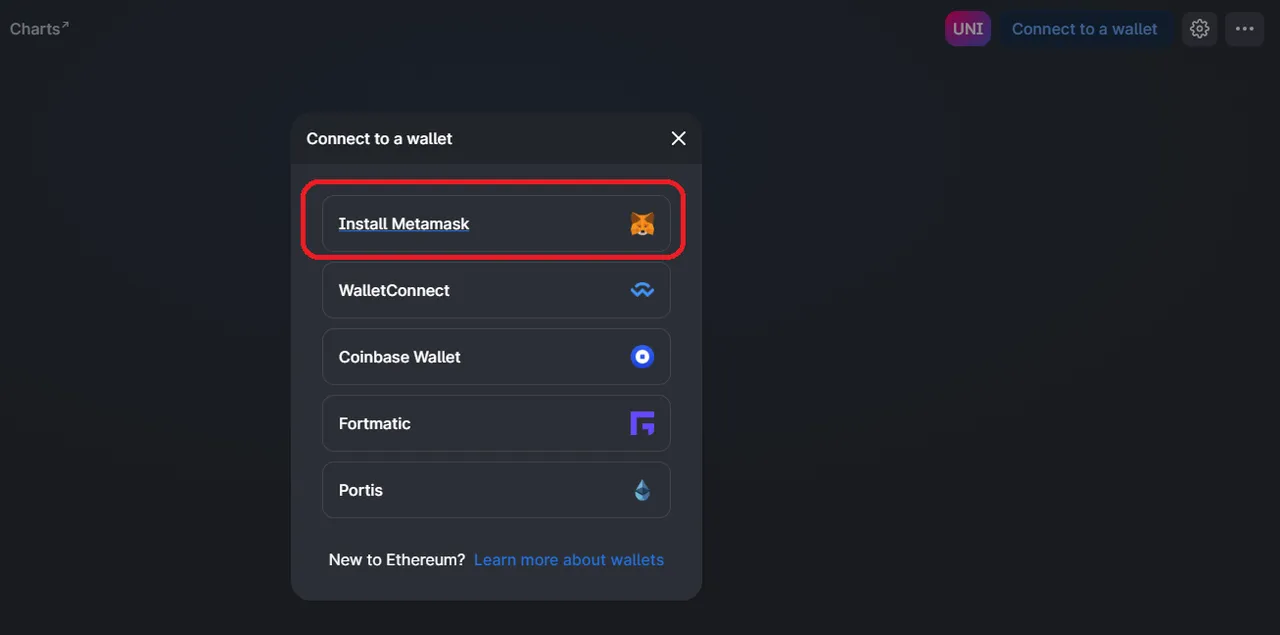Select WalletConnect as the wallet

click(496, 290)
